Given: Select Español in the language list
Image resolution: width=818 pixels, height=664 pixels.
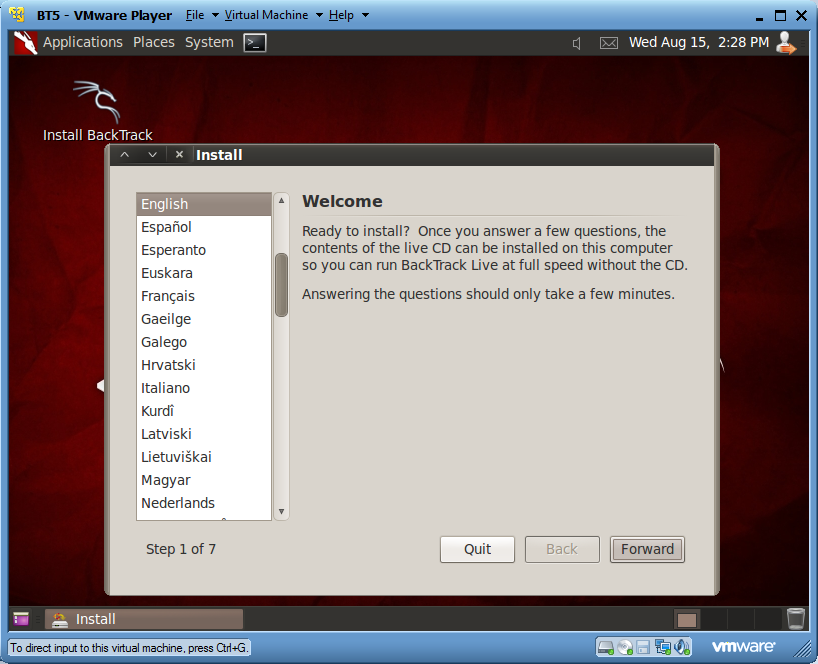Looking at the screenshot, I should coord(204,227).
